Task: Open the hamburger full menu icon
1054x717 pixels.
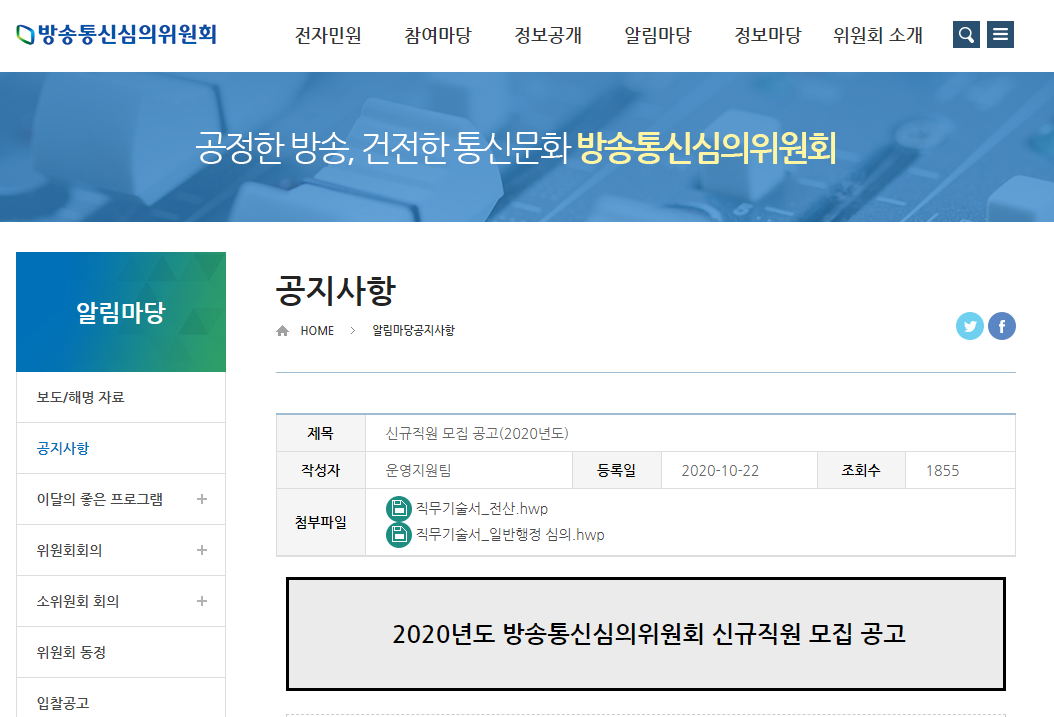Action: click(x=1000, y=34)
